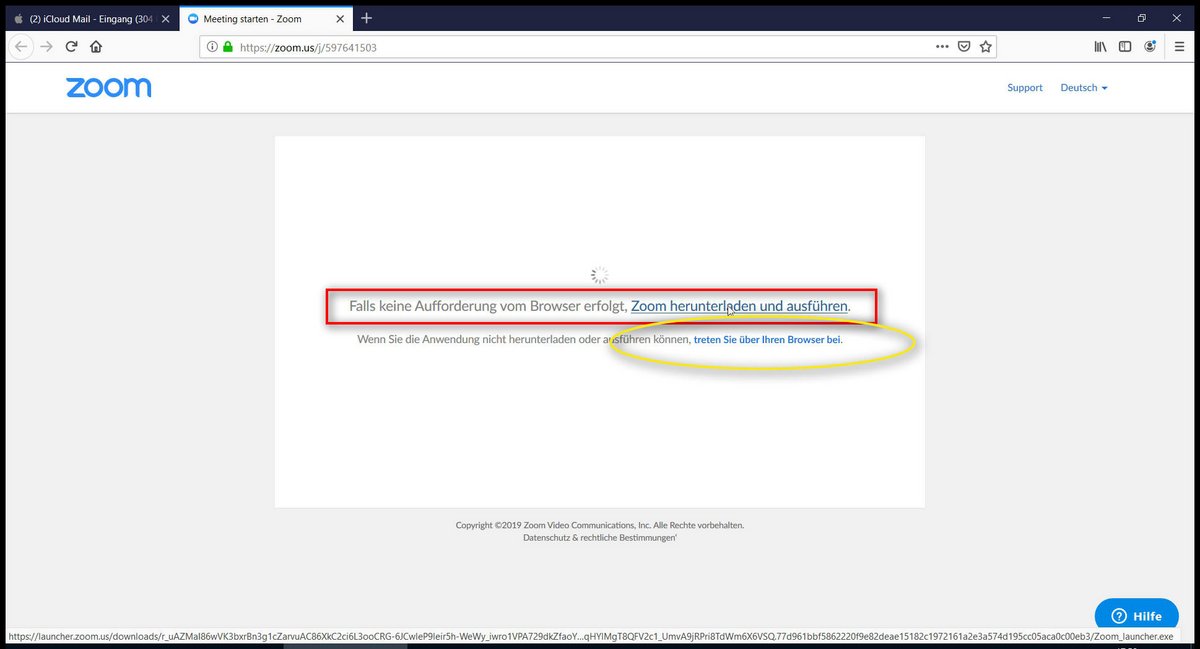
Task: Click the green padlock security icon
Action: [x=228, y=47]
